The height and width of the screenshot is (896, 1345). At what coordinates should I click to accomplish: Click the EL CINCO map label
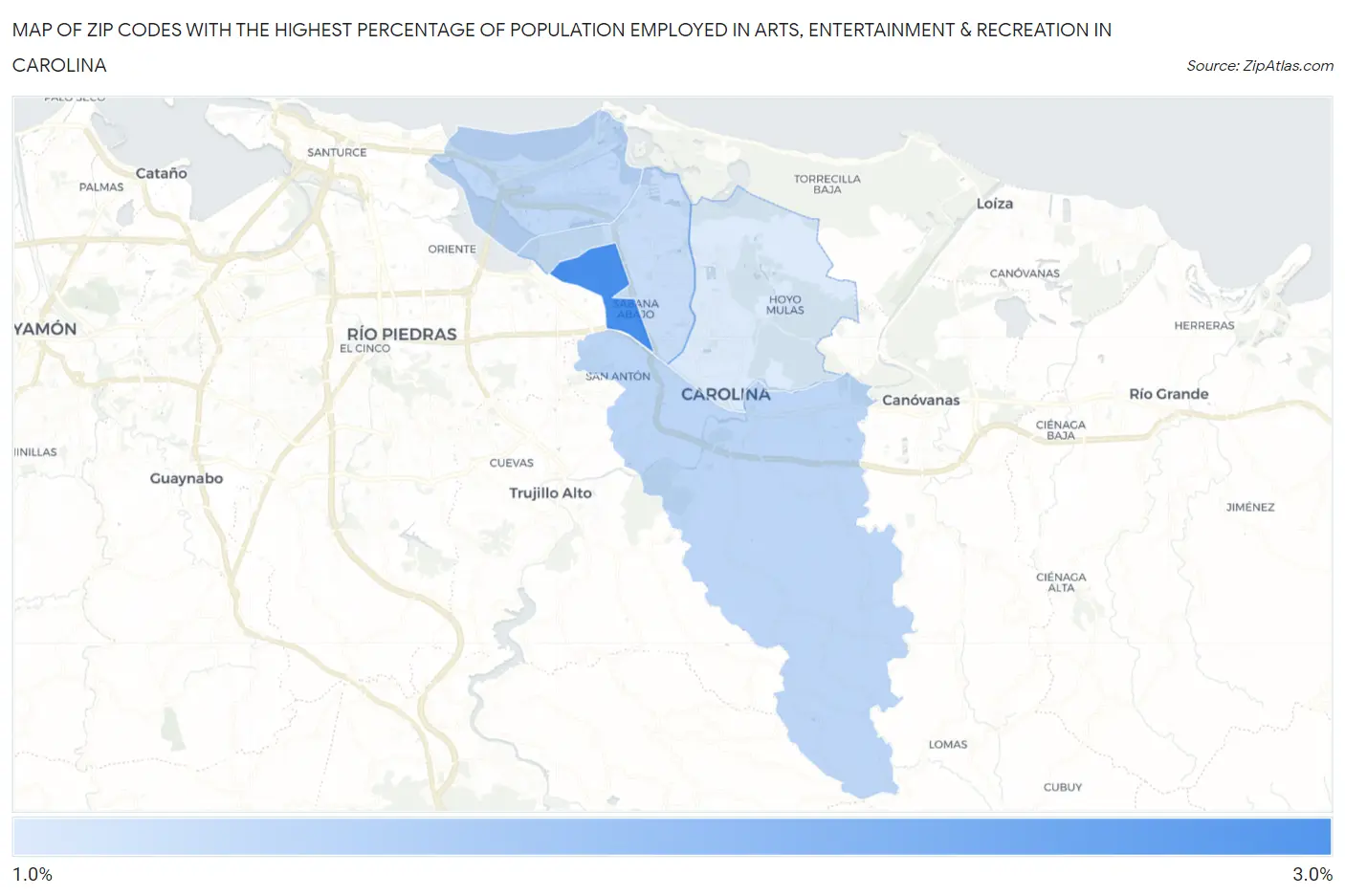tap(365, 349)
